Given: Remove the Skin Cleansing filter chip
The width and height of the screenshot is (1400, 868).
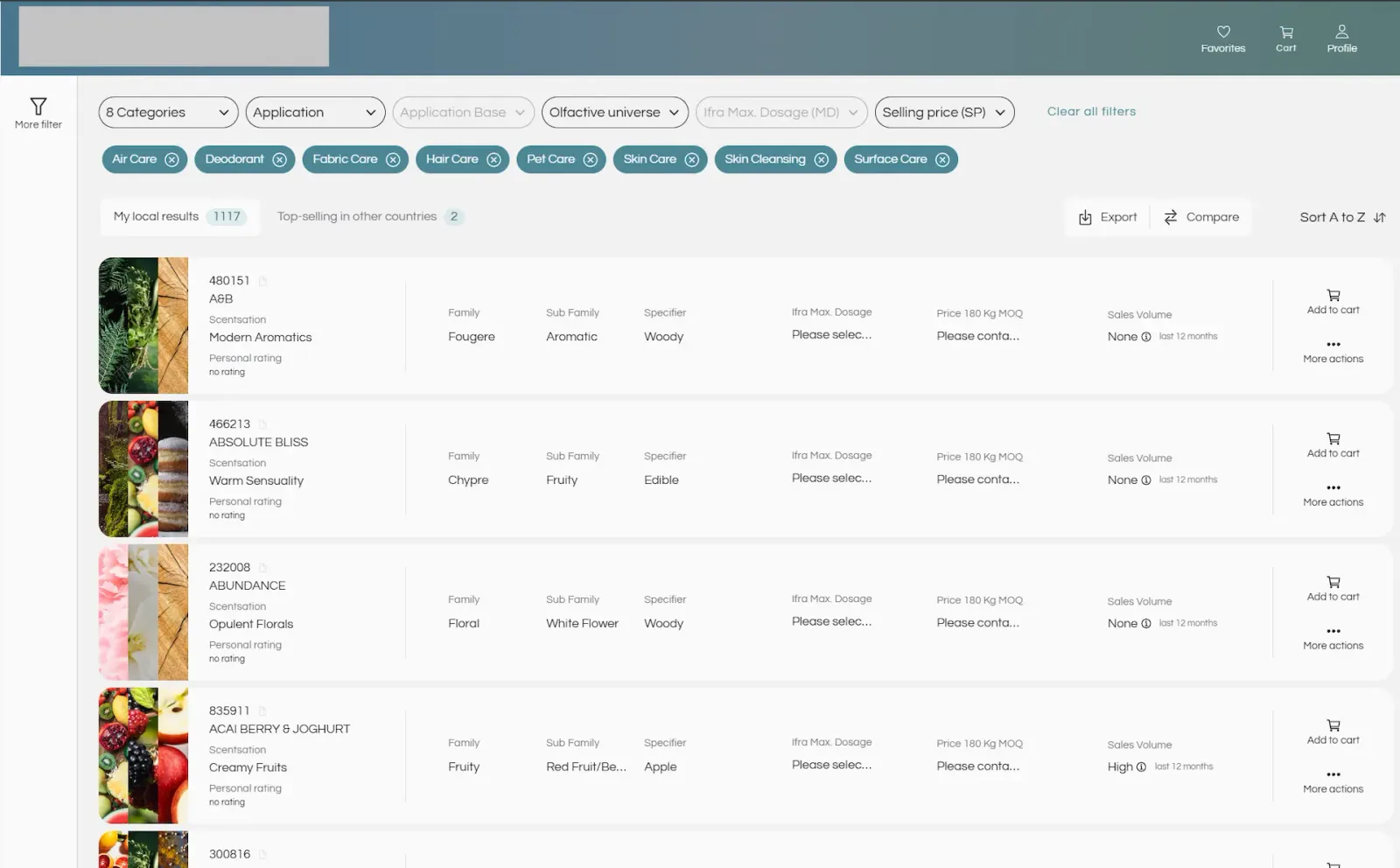Looking at the screenshot, I should (821, 159).
